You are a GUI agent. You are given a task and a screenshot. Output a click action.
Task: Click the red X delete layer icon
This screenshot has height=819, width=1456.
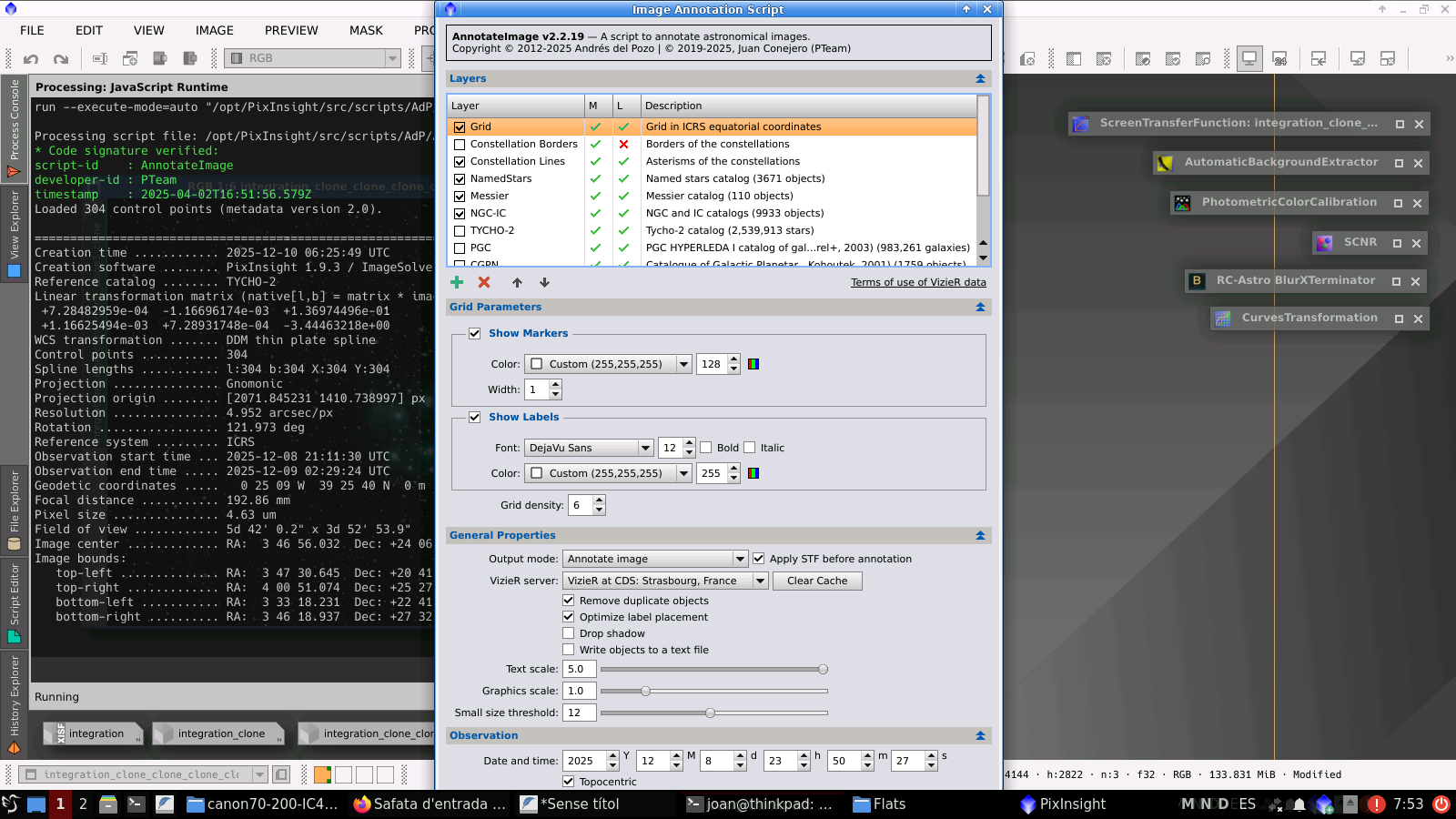[484, 283]
